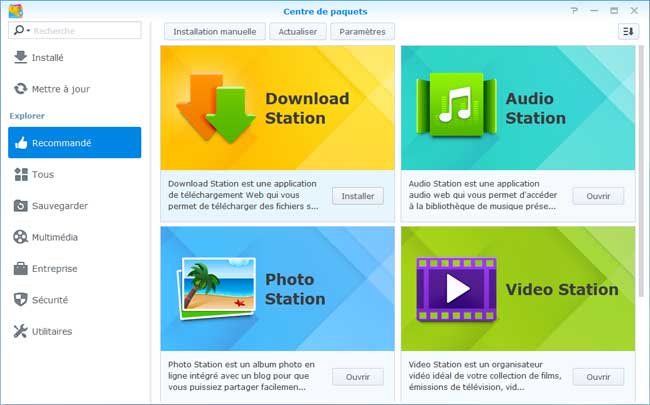This screenshot has height=405, width=650.
Task: Go to Mettre à jour updates
Action: [75, 89]
